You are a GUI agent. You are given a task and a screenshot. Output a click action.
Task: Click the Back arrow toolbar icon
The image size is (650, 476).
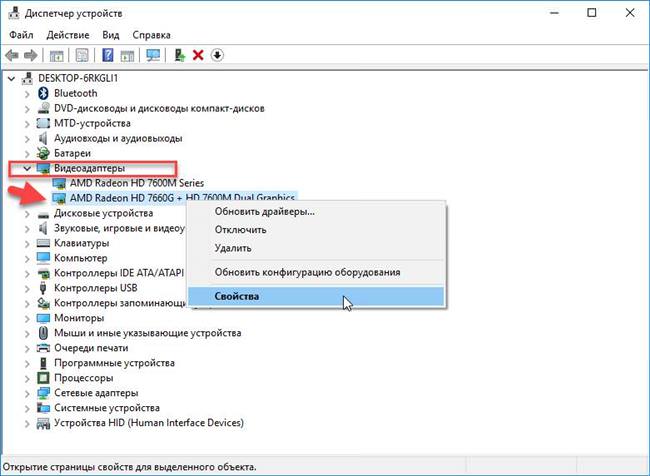(12, 55)
